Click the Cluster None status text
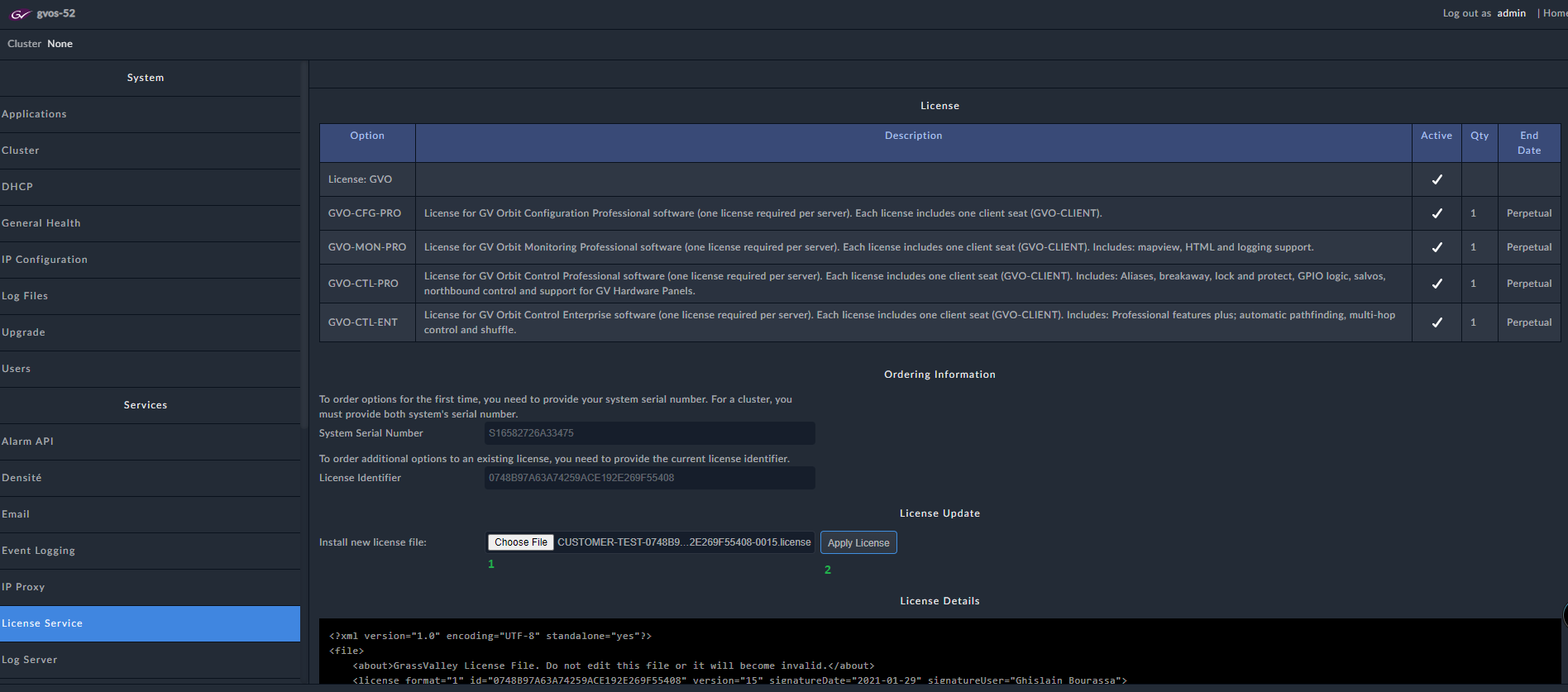 click(40, 44)
